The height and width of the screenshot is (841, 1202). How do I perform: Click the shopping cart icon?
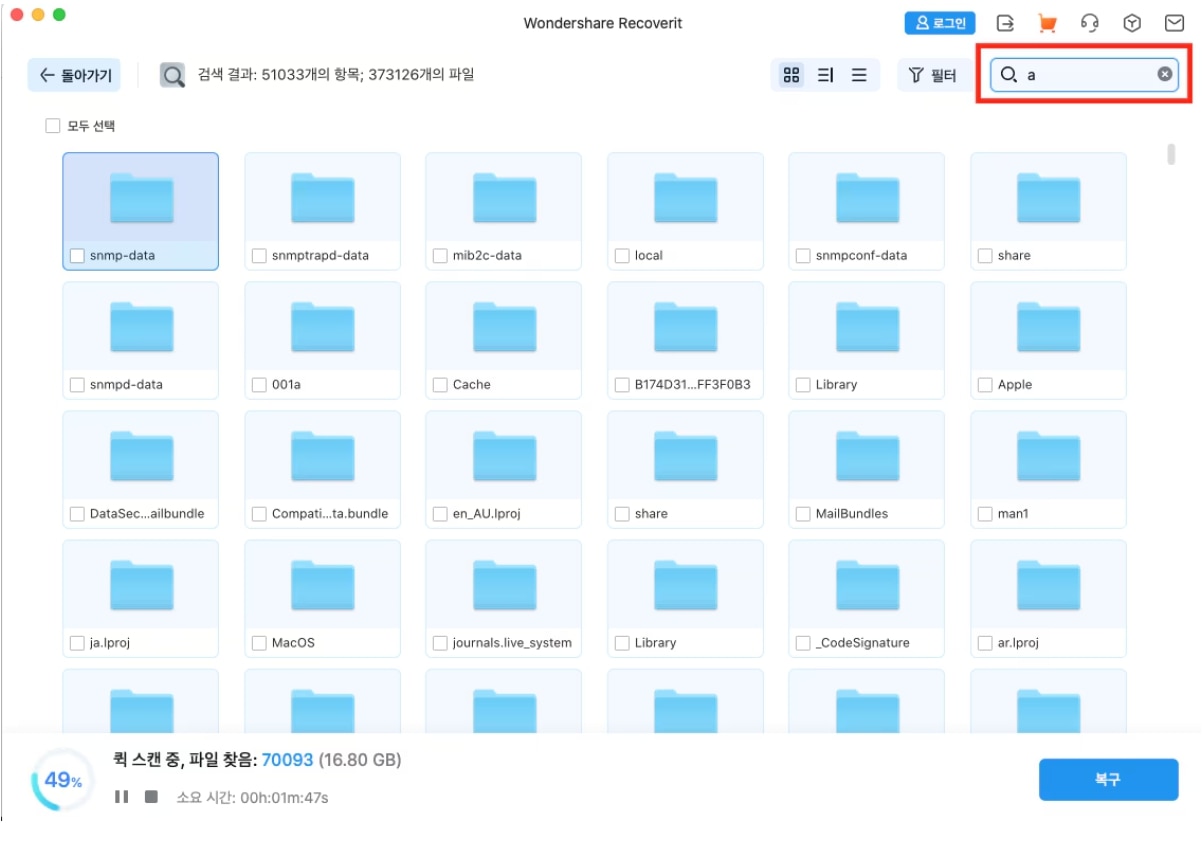click(1047, 23)
